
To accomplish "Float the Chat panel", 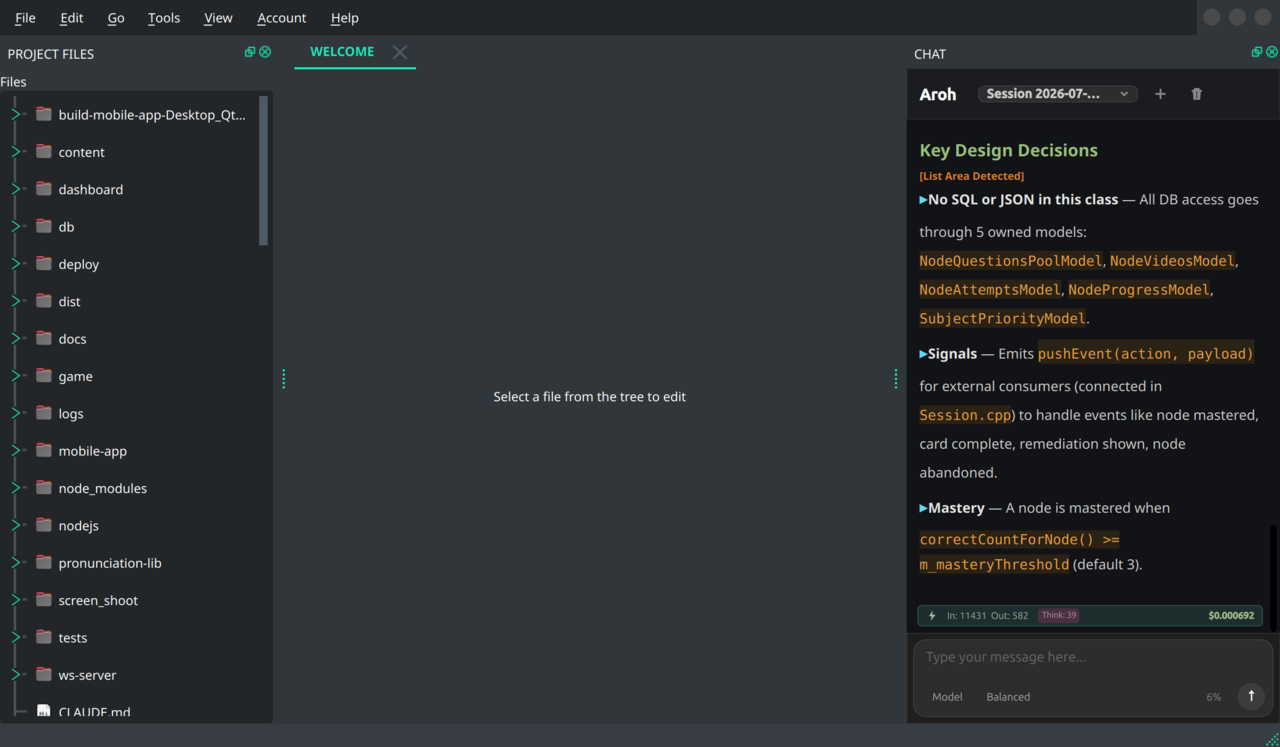I will 1257,52.
